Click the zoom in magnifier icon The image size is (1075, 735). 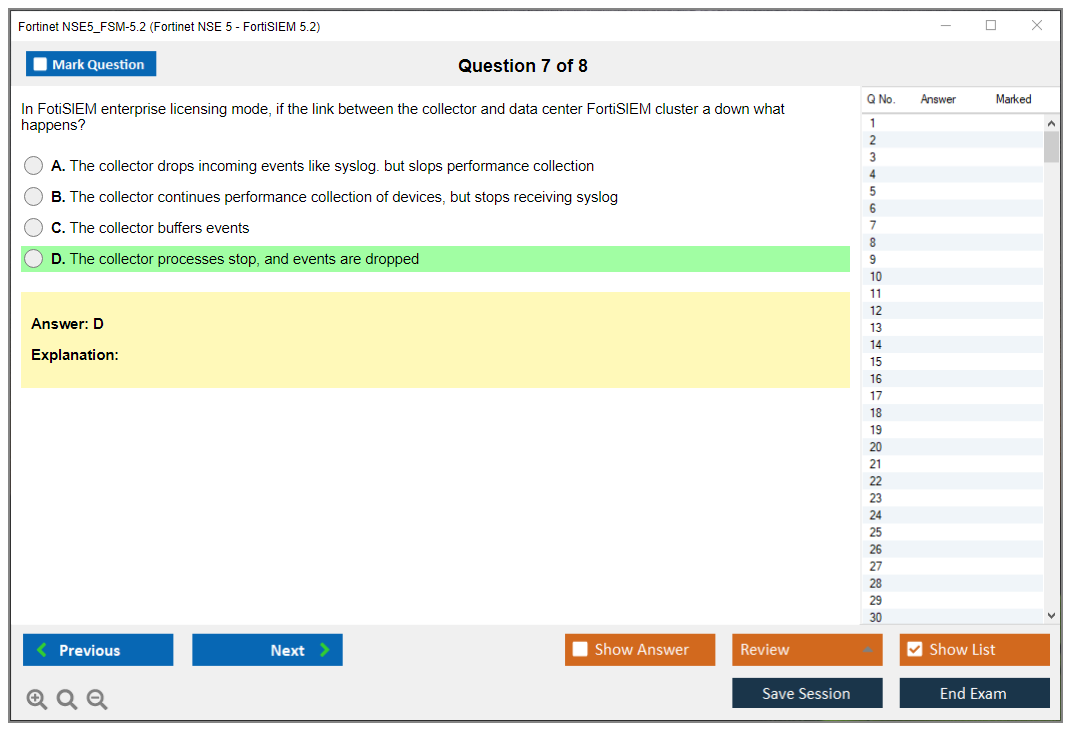pos(37,700)
